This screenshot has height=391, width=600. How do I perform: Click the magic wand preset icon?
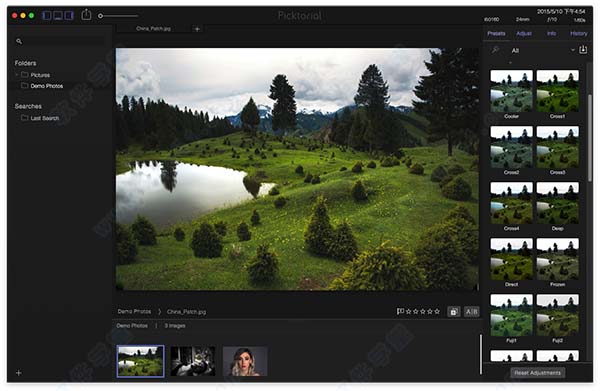coord(495,50)
